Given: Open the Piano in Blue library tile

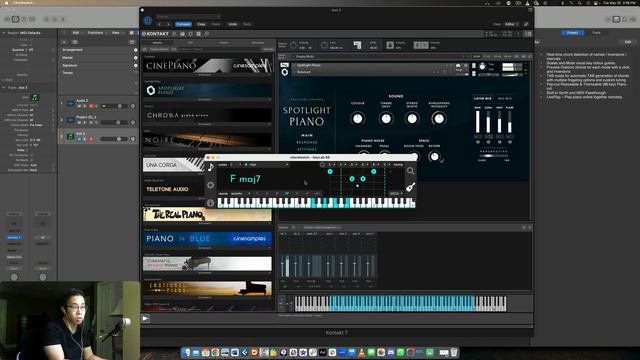Looking at the screenshot, I should click(207, 239).
